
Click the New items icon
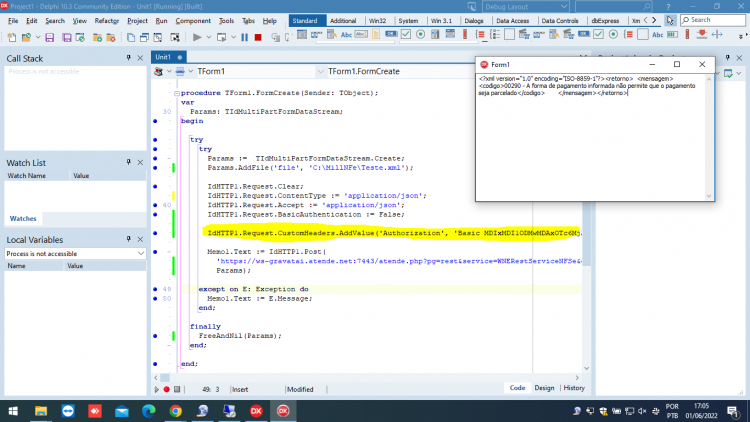tap(11, 37)
